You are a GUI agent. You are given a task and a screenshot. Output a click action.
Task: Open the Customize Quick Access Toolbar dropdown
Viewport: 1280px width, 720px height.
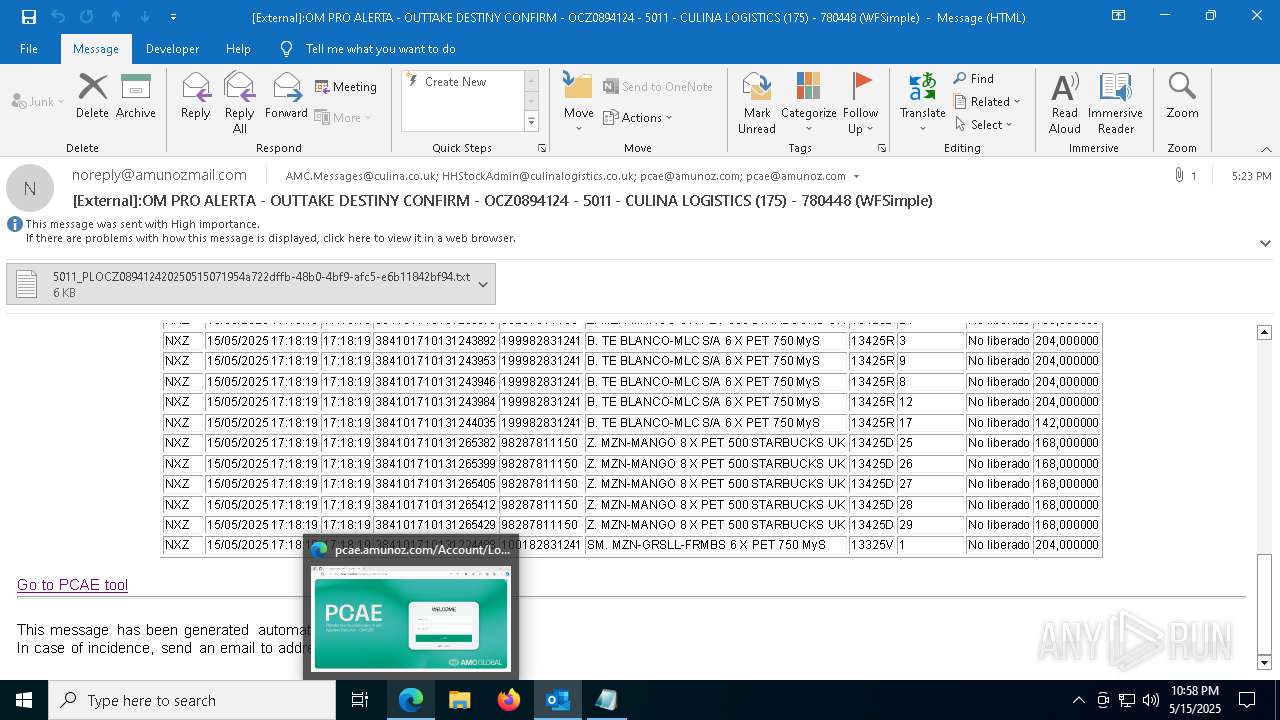click(173, 16)
